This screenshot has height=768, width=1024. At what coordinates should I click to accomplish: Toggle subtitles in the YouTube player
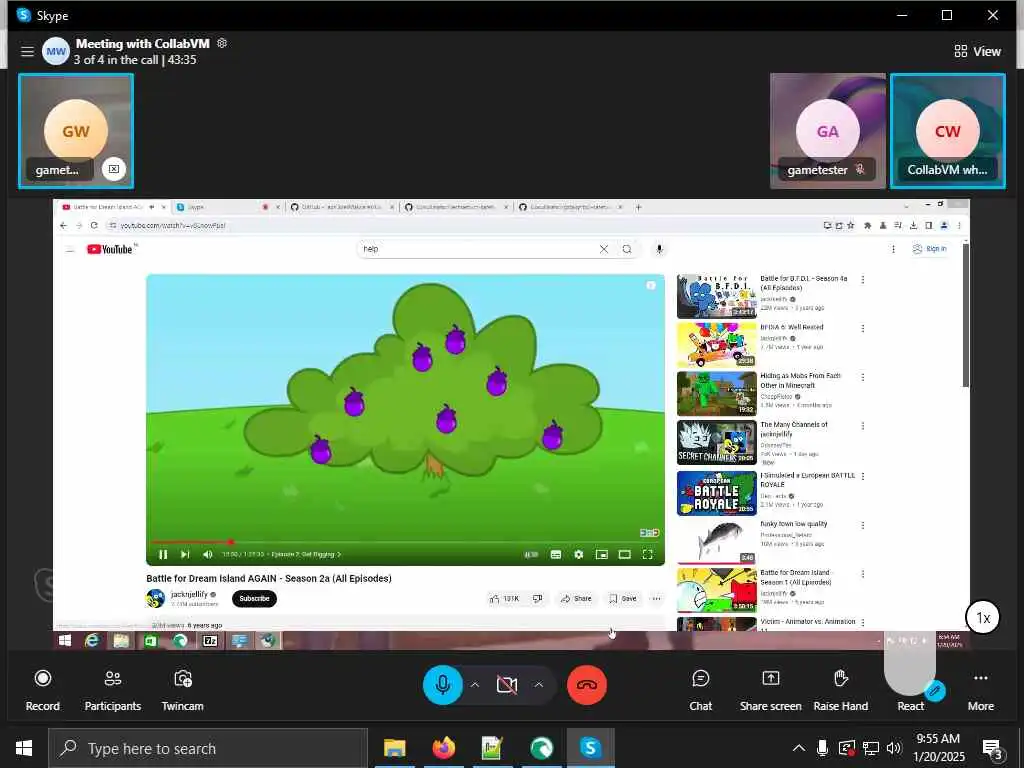[x=556, y=554]
